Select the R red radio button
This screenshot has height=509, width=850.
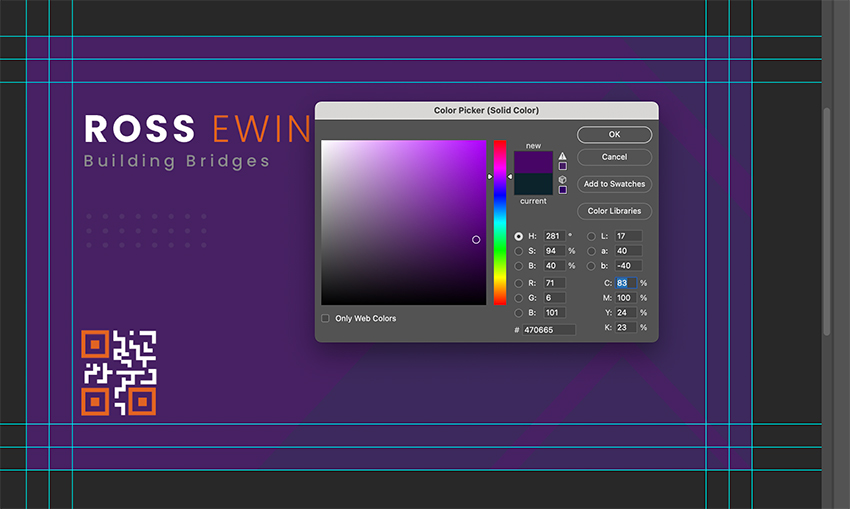tap(519, 283)
